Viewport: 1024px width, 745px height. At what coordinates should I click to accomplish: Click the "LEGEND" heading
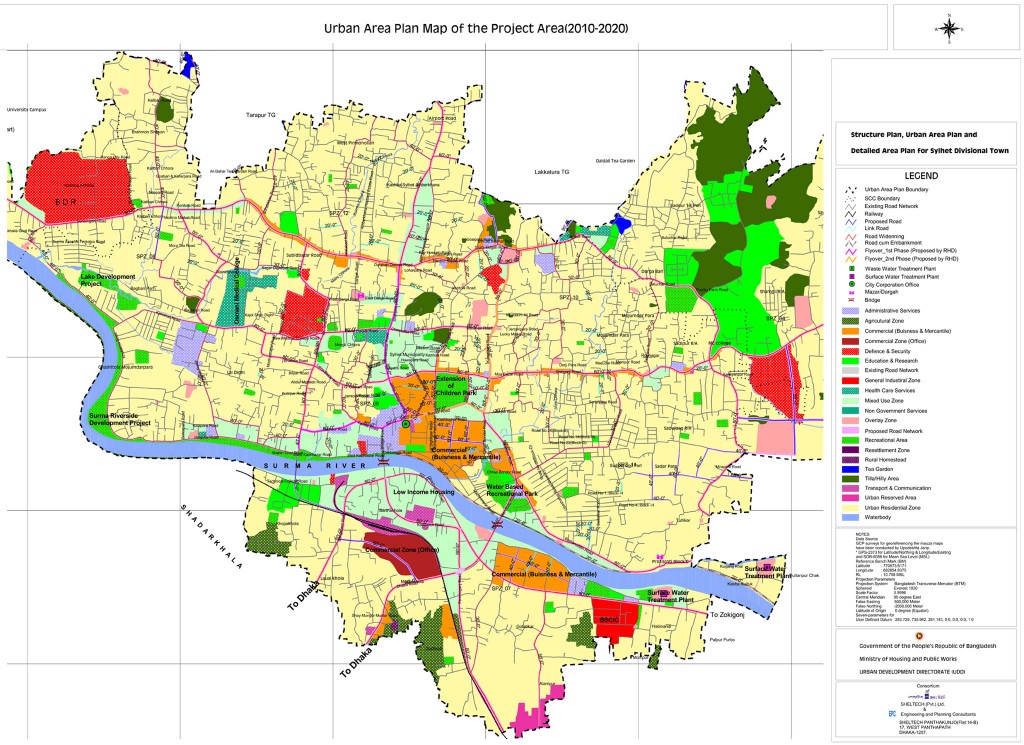point(921,176)
